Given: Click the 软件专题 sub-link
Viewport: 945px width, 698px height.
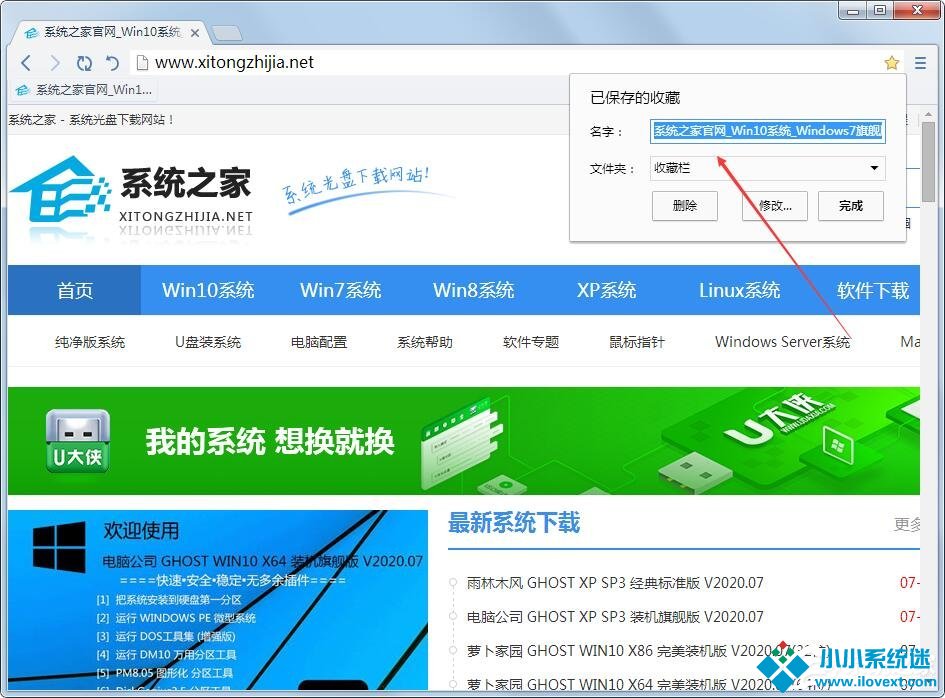Looking at the screenshot, I should pyautogui.click(x=531, y=342).
